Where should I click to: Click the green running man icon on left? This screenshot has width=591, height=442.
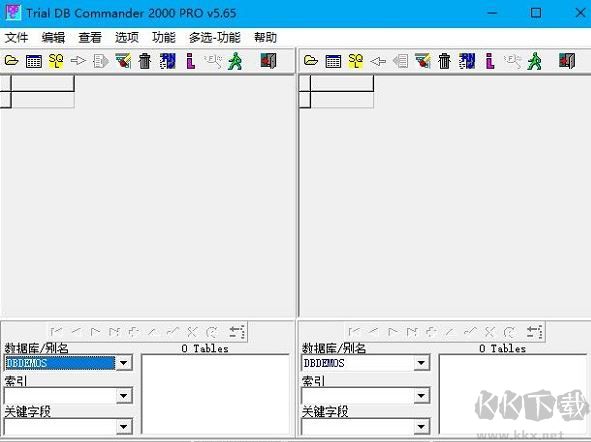coord(235,61)
